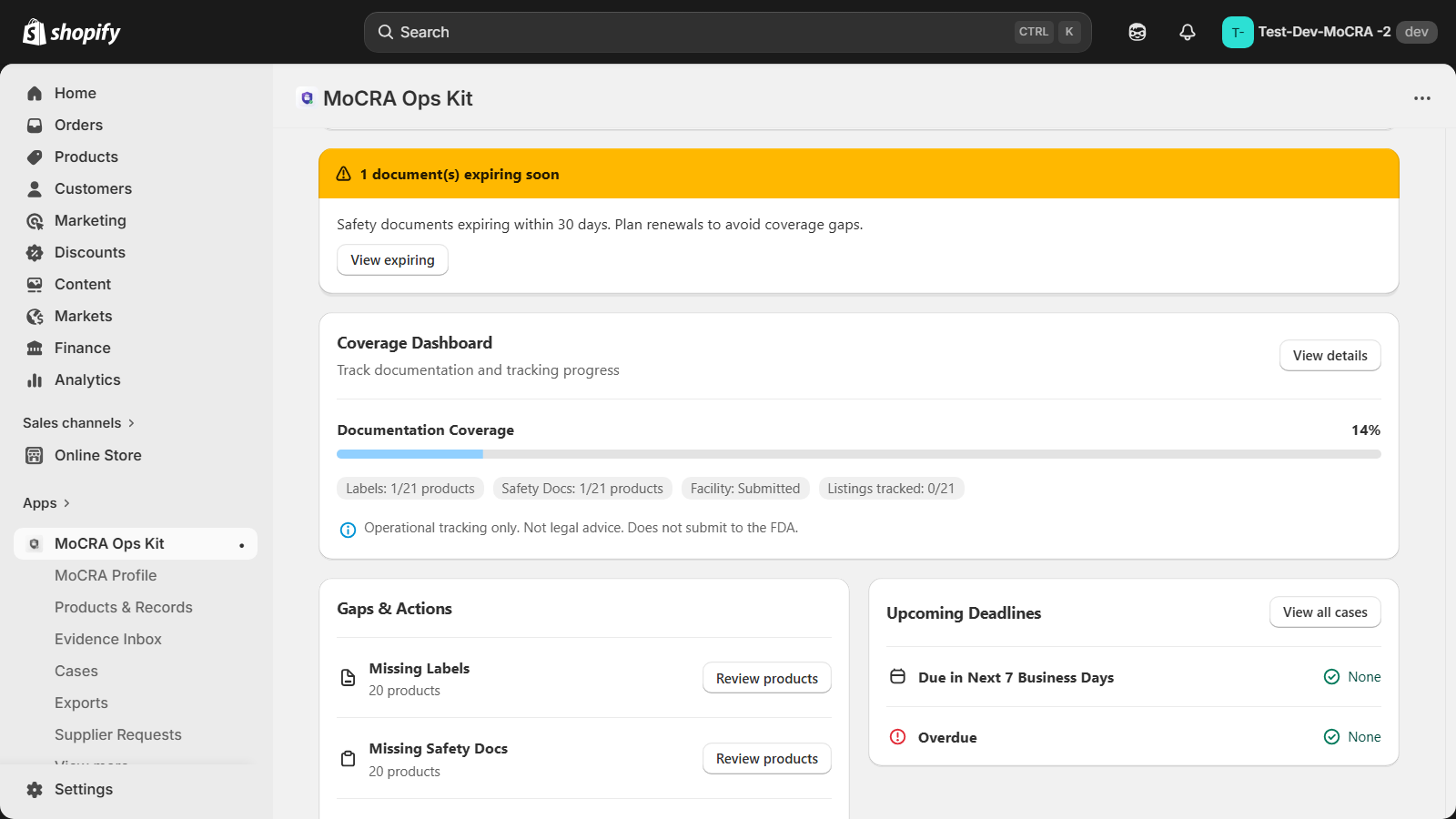Click the '1 document(s) expiring soon' banner title
This screenshot has width=1456, height=819.
click(x=460, y=174)
